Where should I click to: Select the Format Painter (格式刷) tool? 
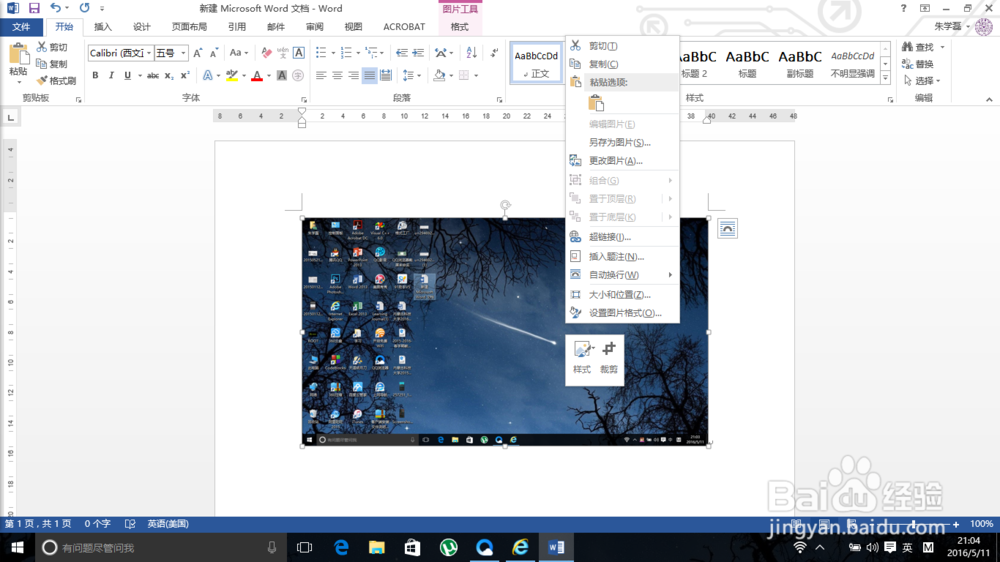click(56, 81)
